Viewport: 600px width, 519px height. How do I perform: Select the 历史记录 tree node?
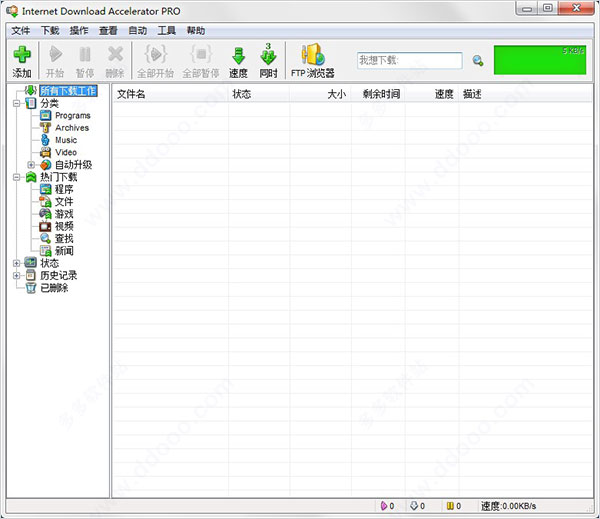tap(59, 275)
